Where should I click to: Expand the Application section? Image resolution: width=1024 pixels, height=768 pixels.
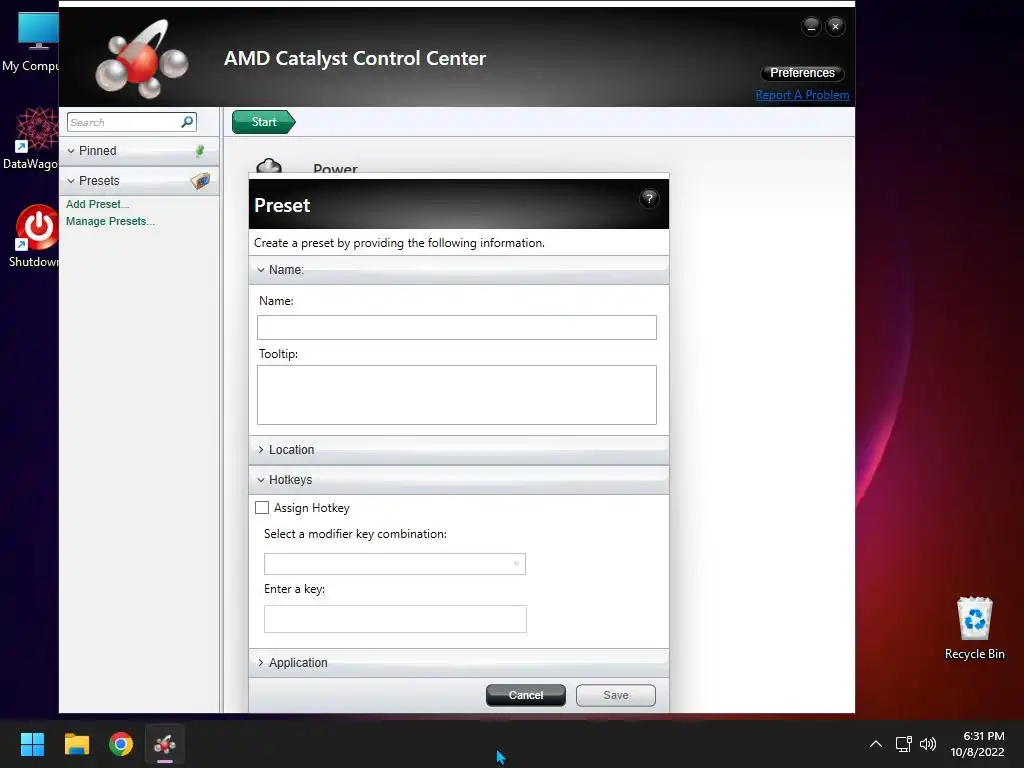tap(261, 663)
